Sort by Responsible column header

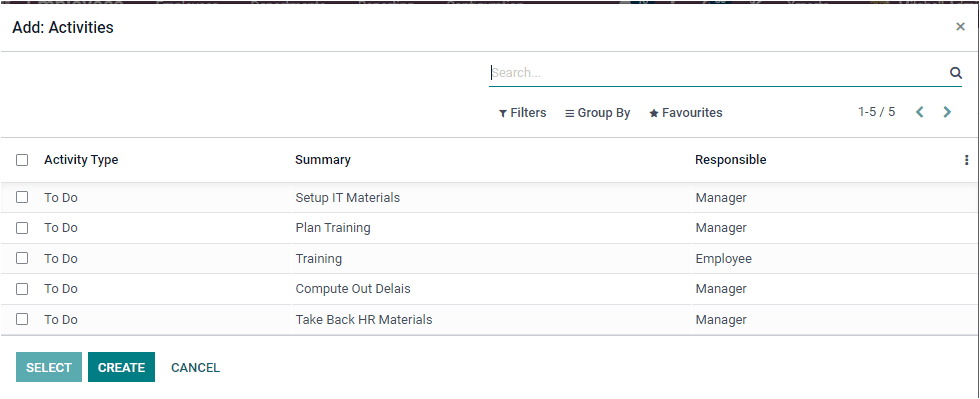coord(731,160)
